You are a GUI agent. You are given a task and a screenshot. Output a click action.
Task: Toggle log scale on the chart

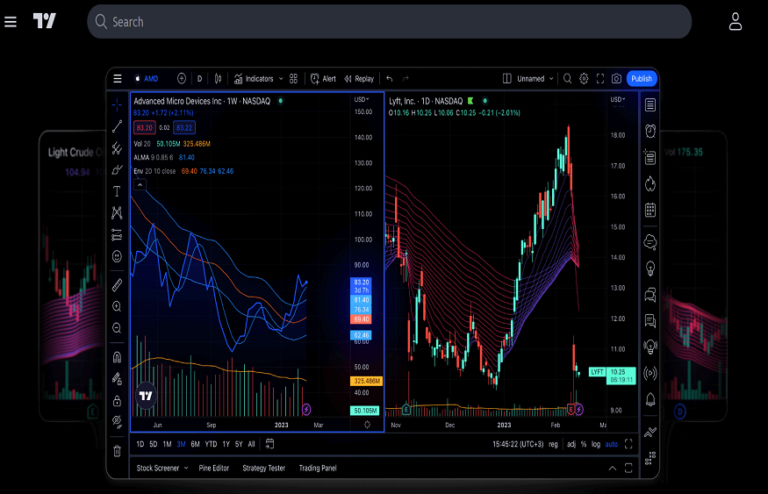[596, 444]
